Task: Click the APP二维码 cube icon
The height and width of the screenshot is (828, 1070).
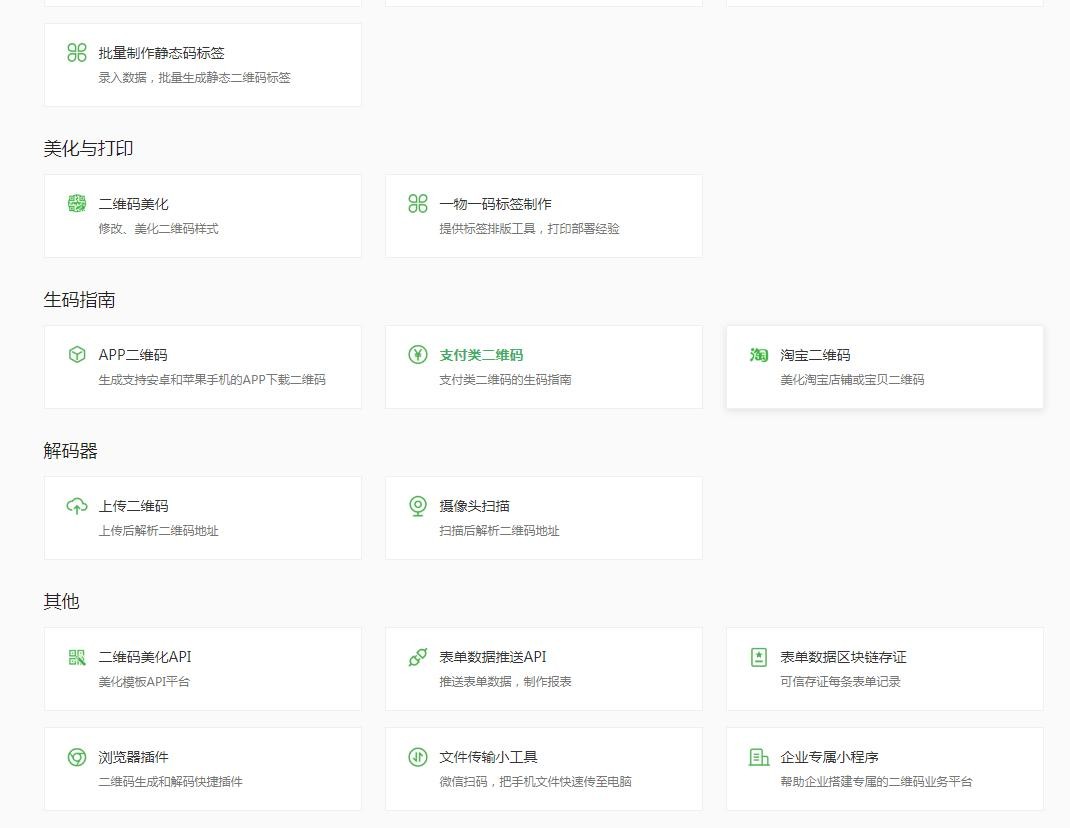Action: (77, 355)
